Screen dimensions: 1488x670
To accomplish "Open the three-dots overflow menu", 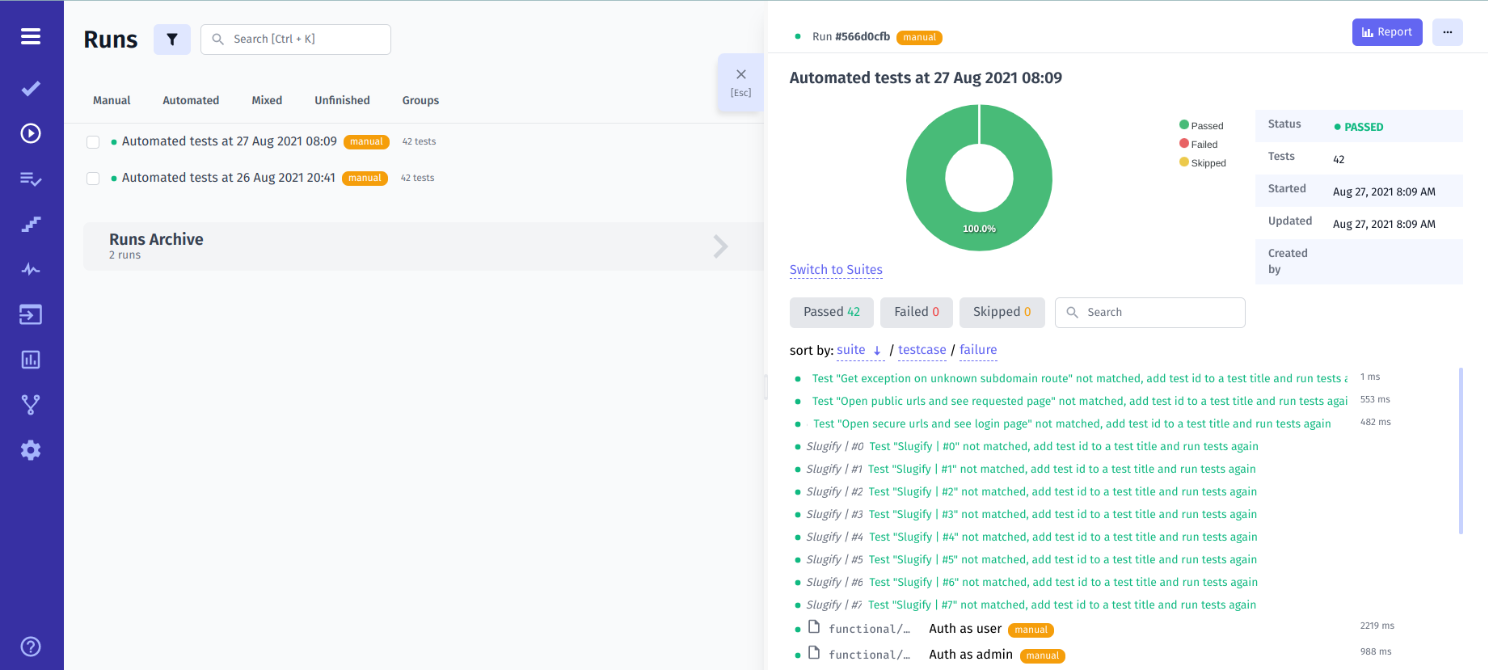I will tap(1447, 31).
